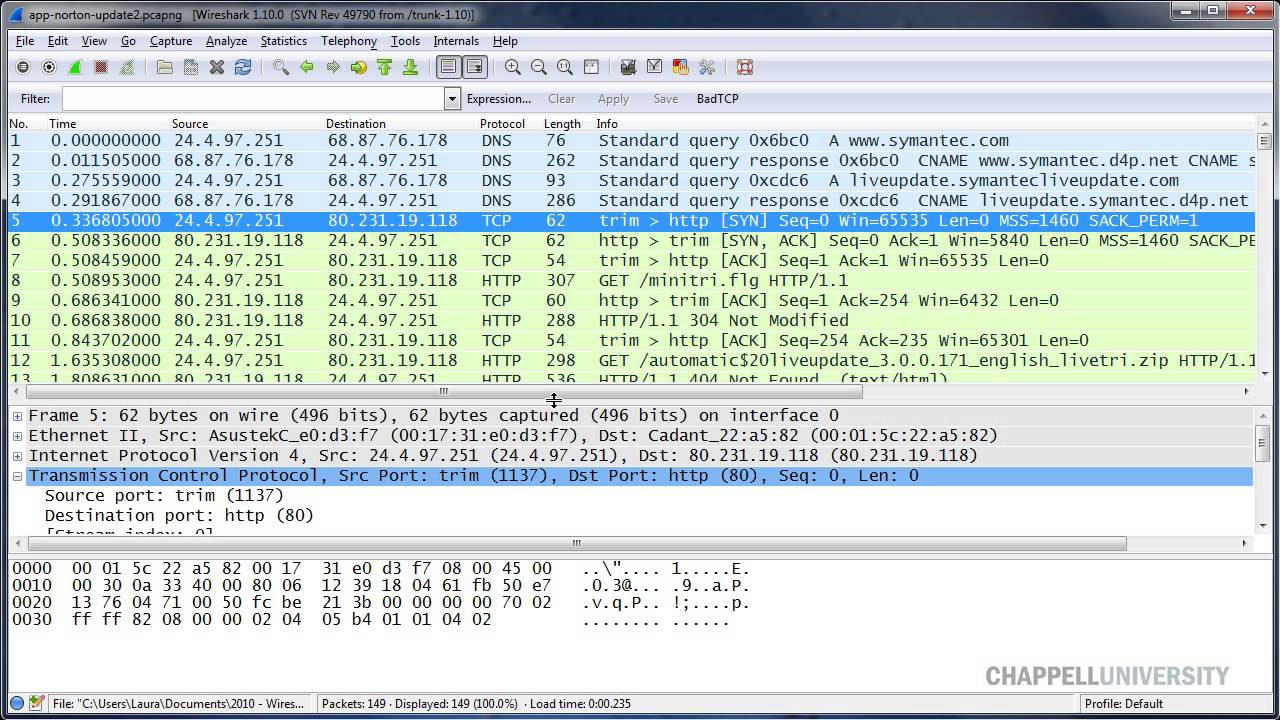Viewport: 1280px width, 720px height.
Task: Collapse Transmission Control Protocol node
Action: 17,476
